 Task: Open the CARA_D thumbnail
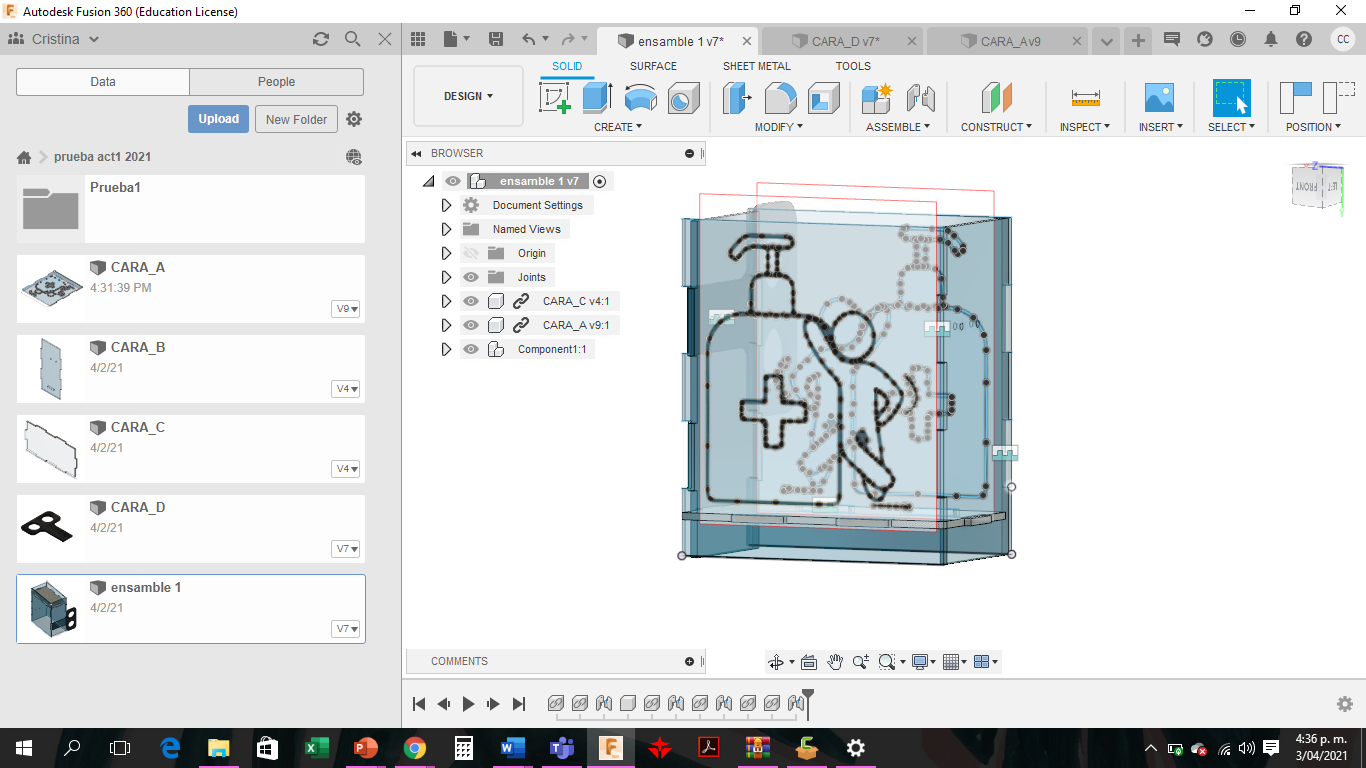pos(50,527)
